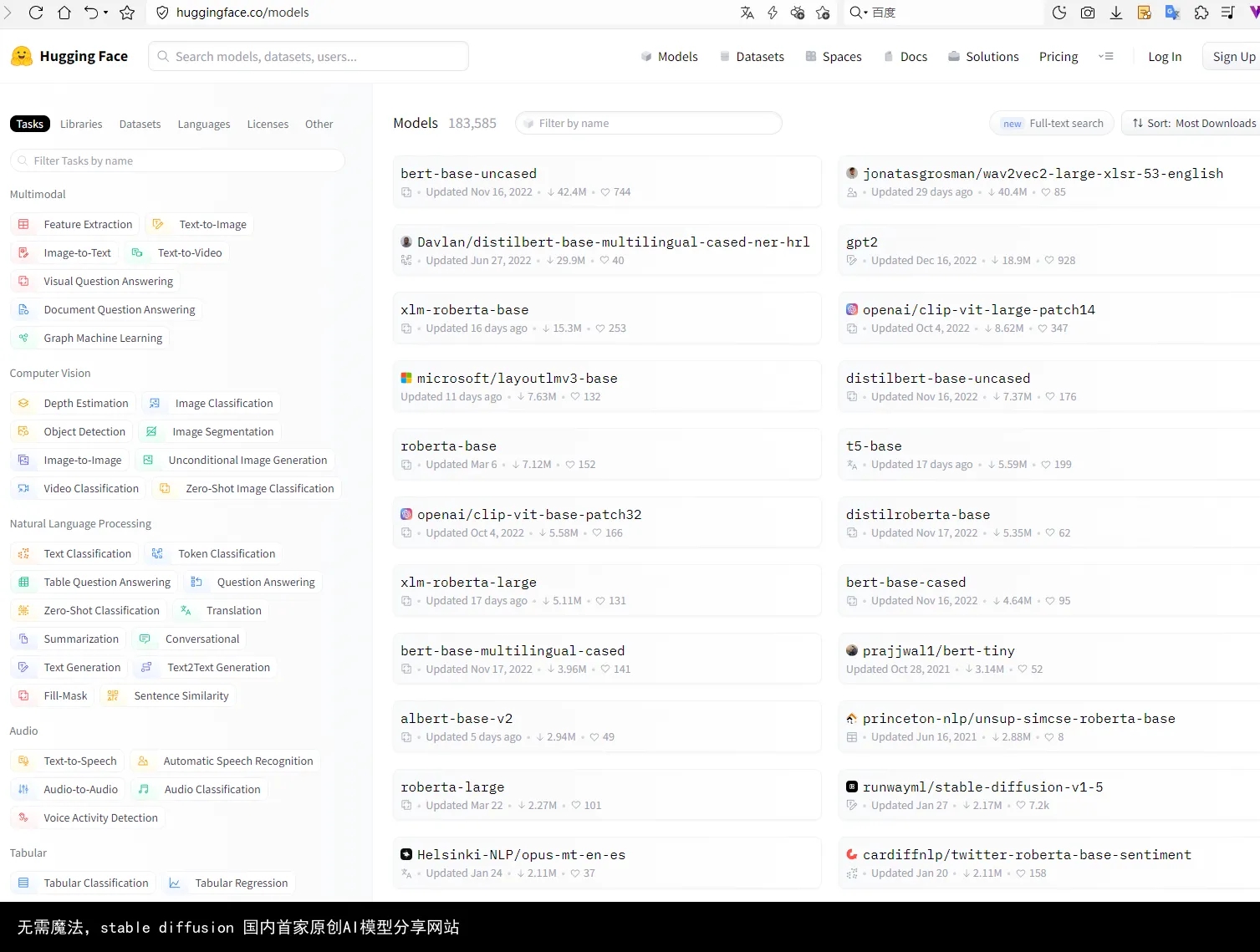The height and width of the screenshot is (952, 1260).
Task: Click the Text-to-Speech task icon
Action: click(x=23, y=761)
